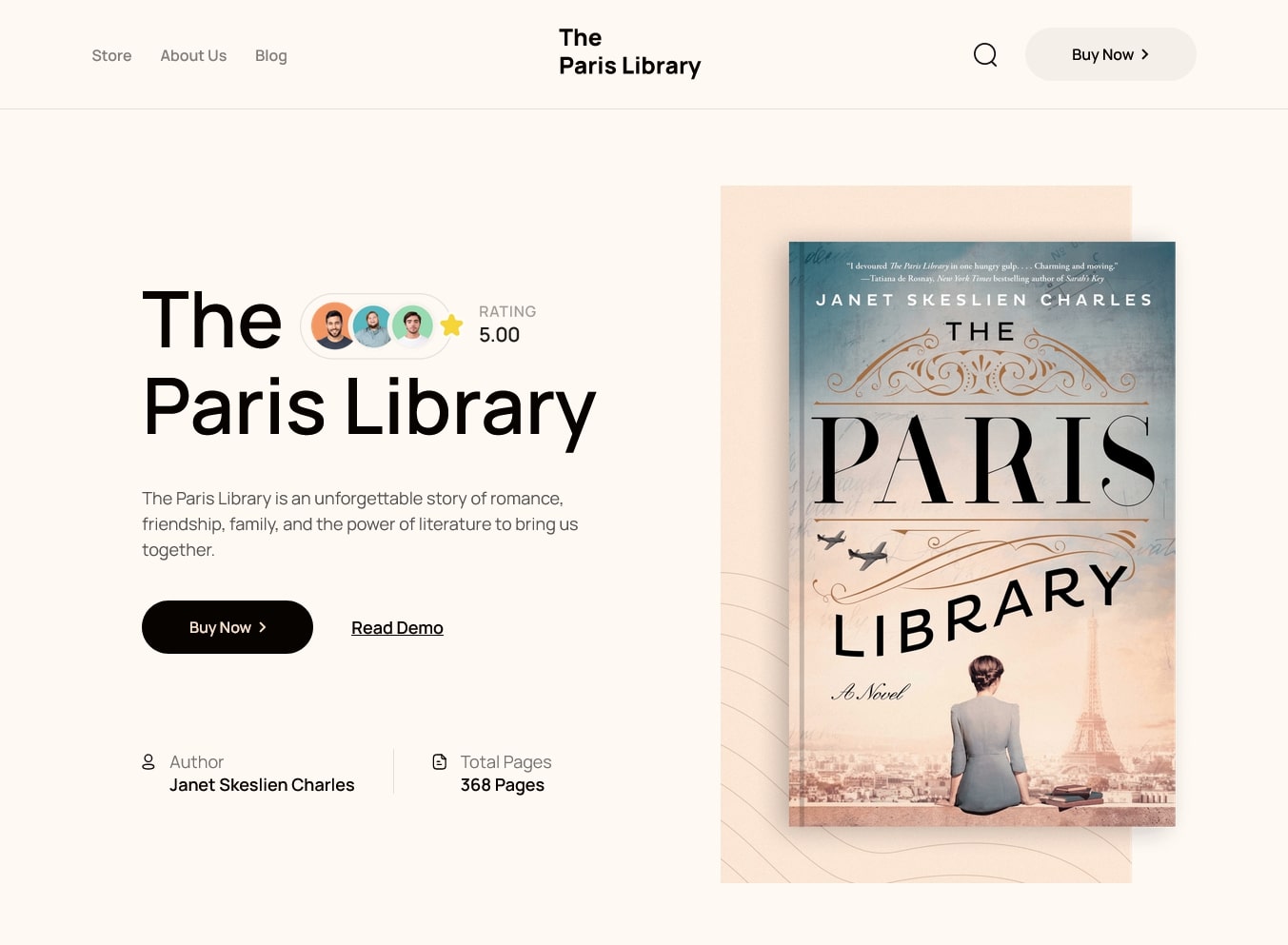Select the first reviewer avatar
This screenshot has height=945, width=1288.
[x=334, y=325]
